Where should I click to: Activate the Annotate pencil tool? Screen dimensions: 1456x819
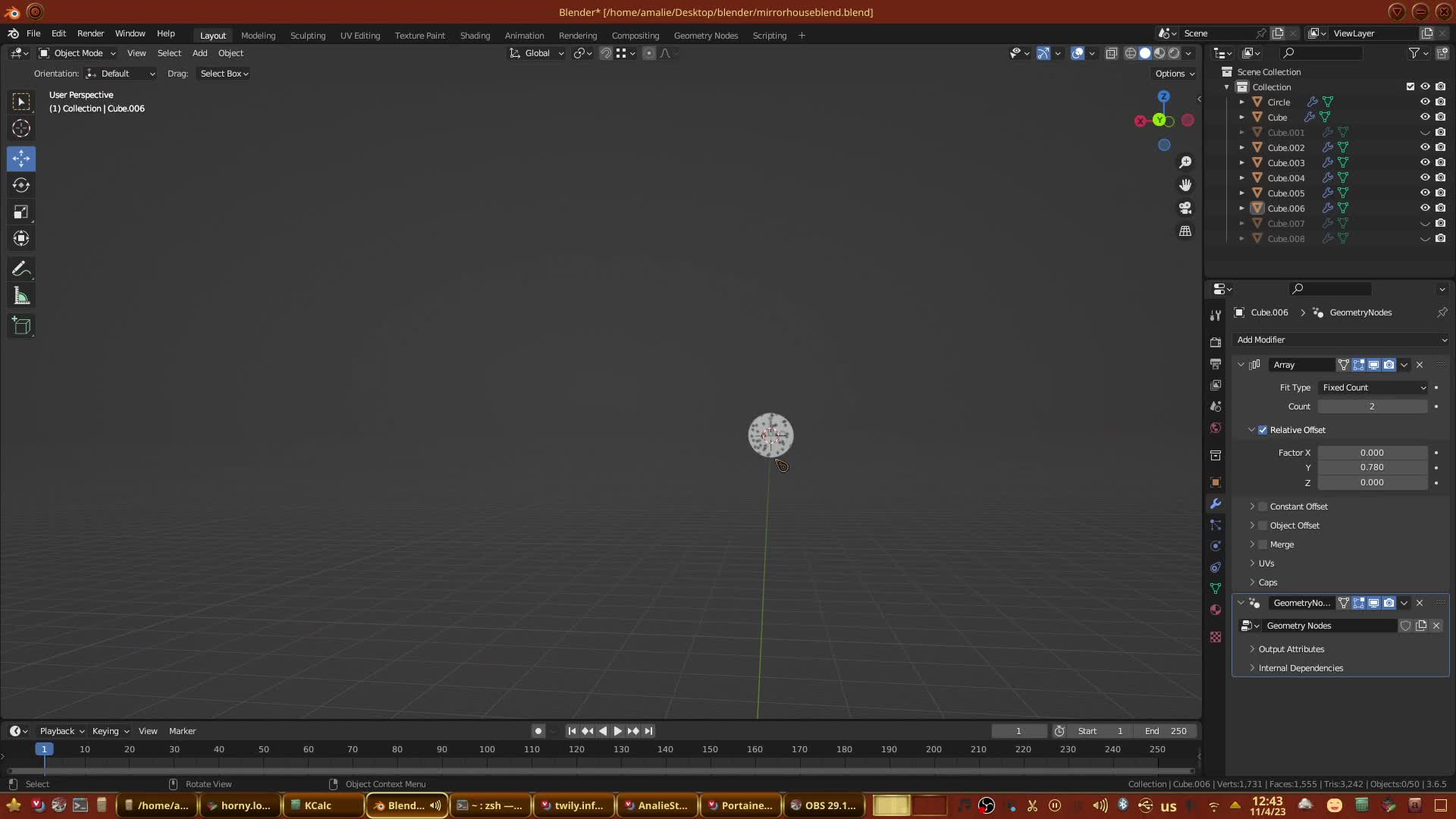[x=21, y=269]
